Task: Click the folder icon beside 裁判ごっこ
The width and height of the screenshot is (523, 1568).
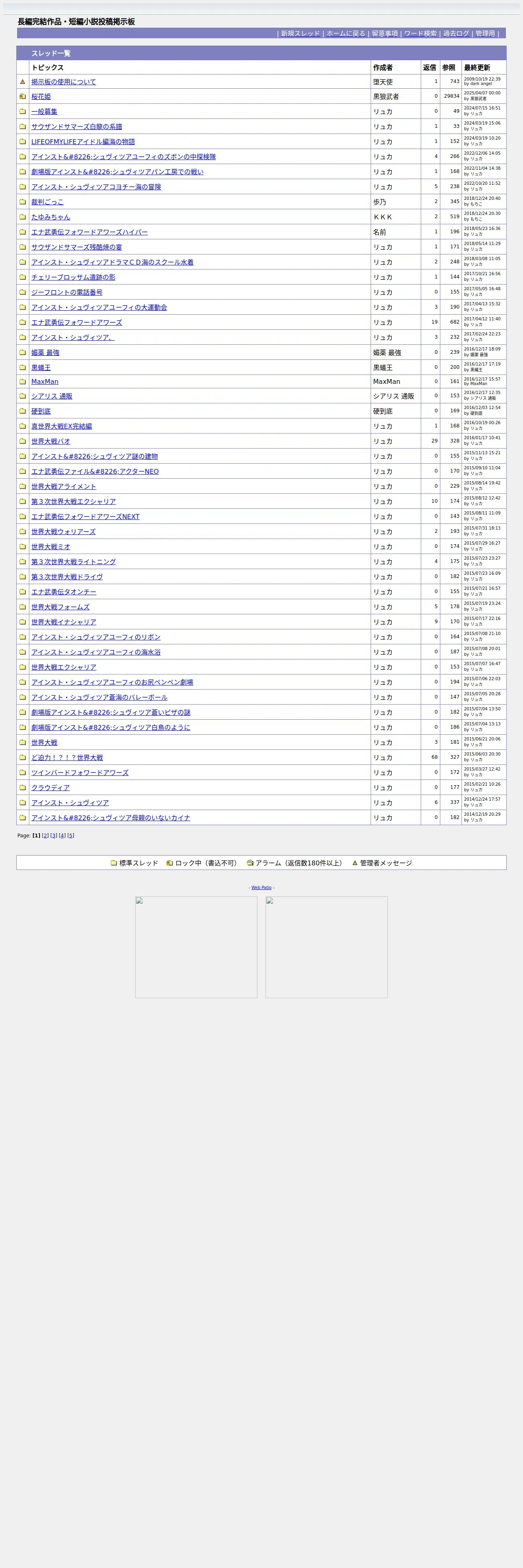Action: [x=22, y=201]
